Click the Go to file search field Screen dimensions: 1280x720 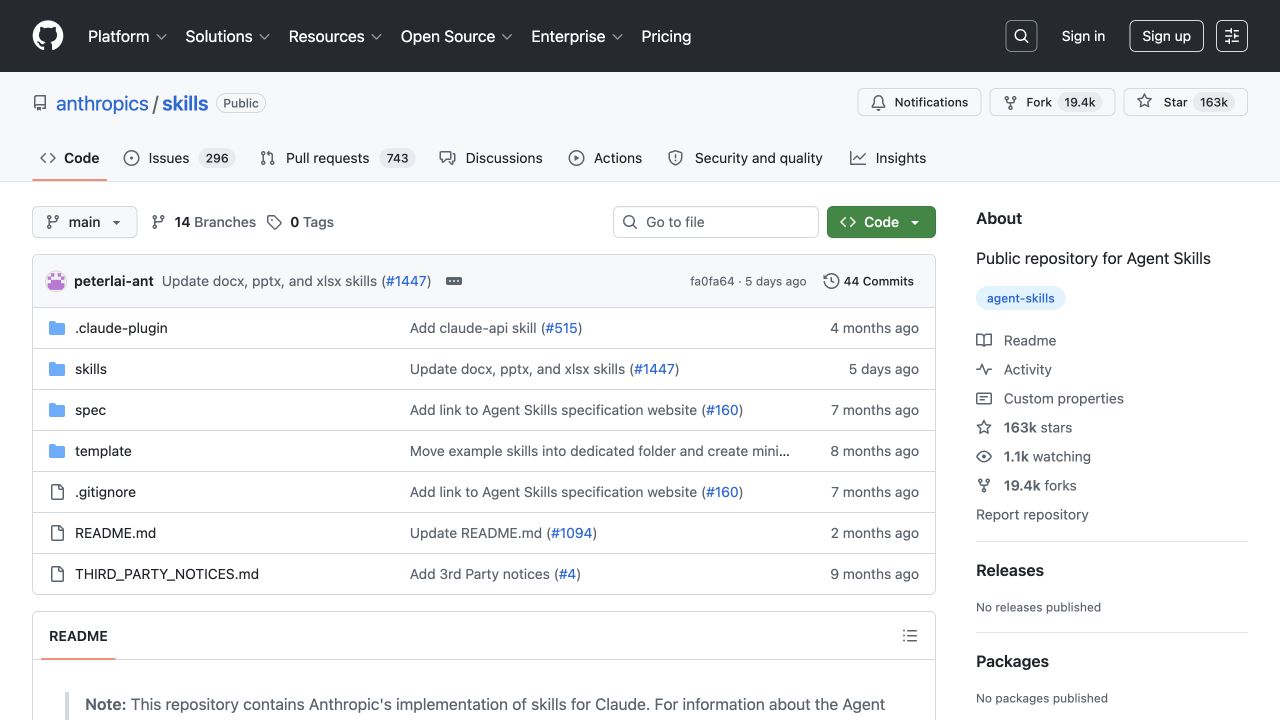[x=716, y=222]
